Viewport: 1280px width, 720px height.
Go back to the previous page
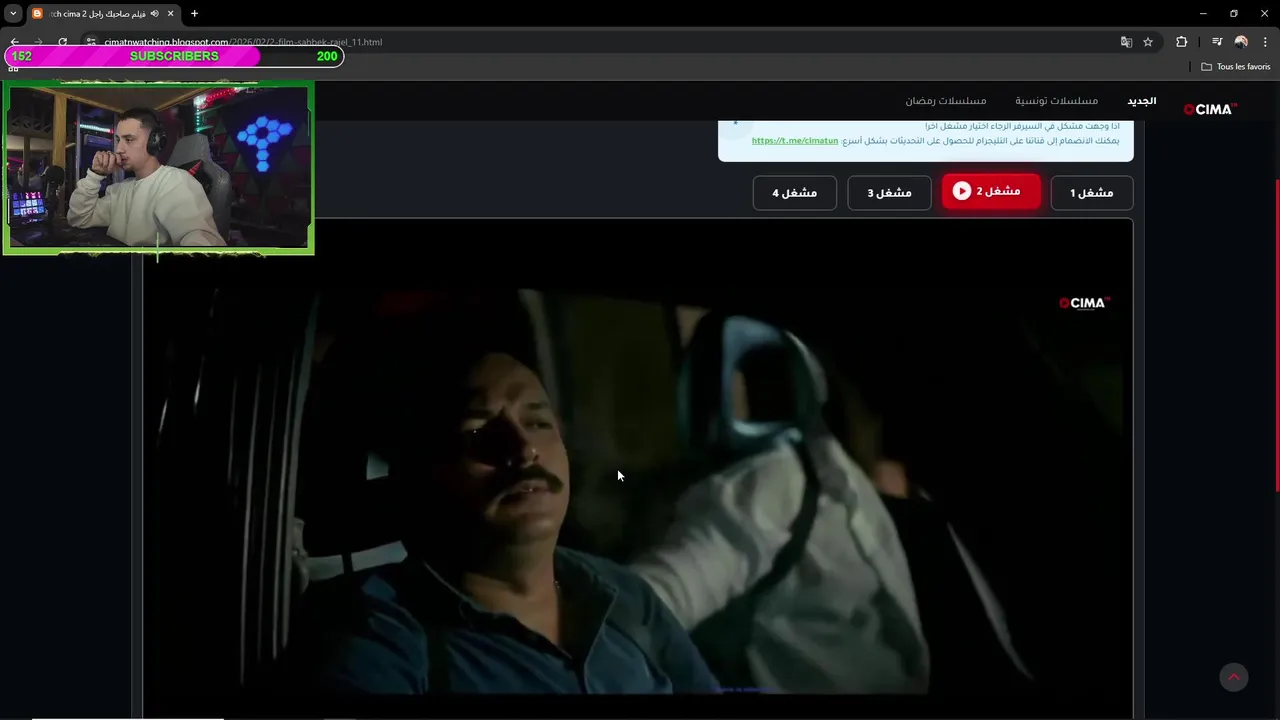pyautogui.click(x=14, y=42)
